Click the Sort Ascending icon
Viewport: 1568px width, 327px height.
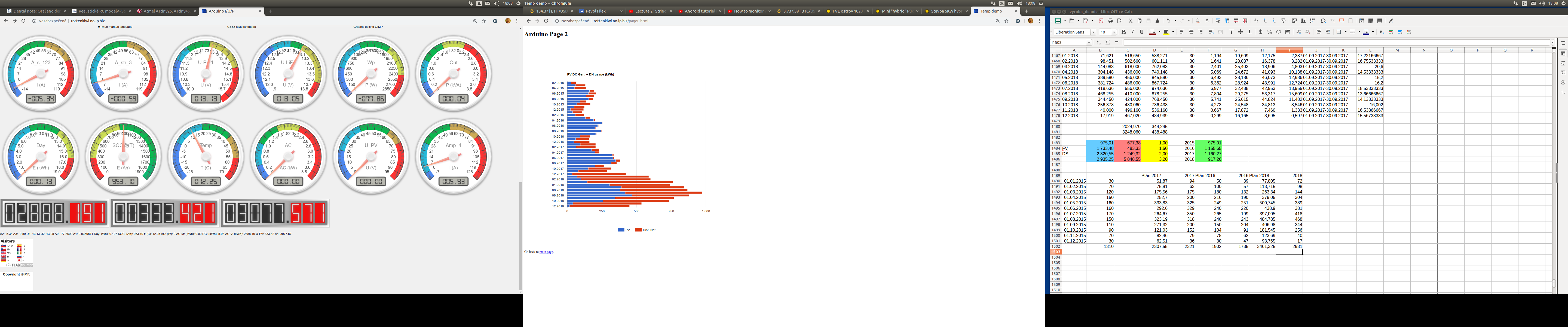(1266, 21)
